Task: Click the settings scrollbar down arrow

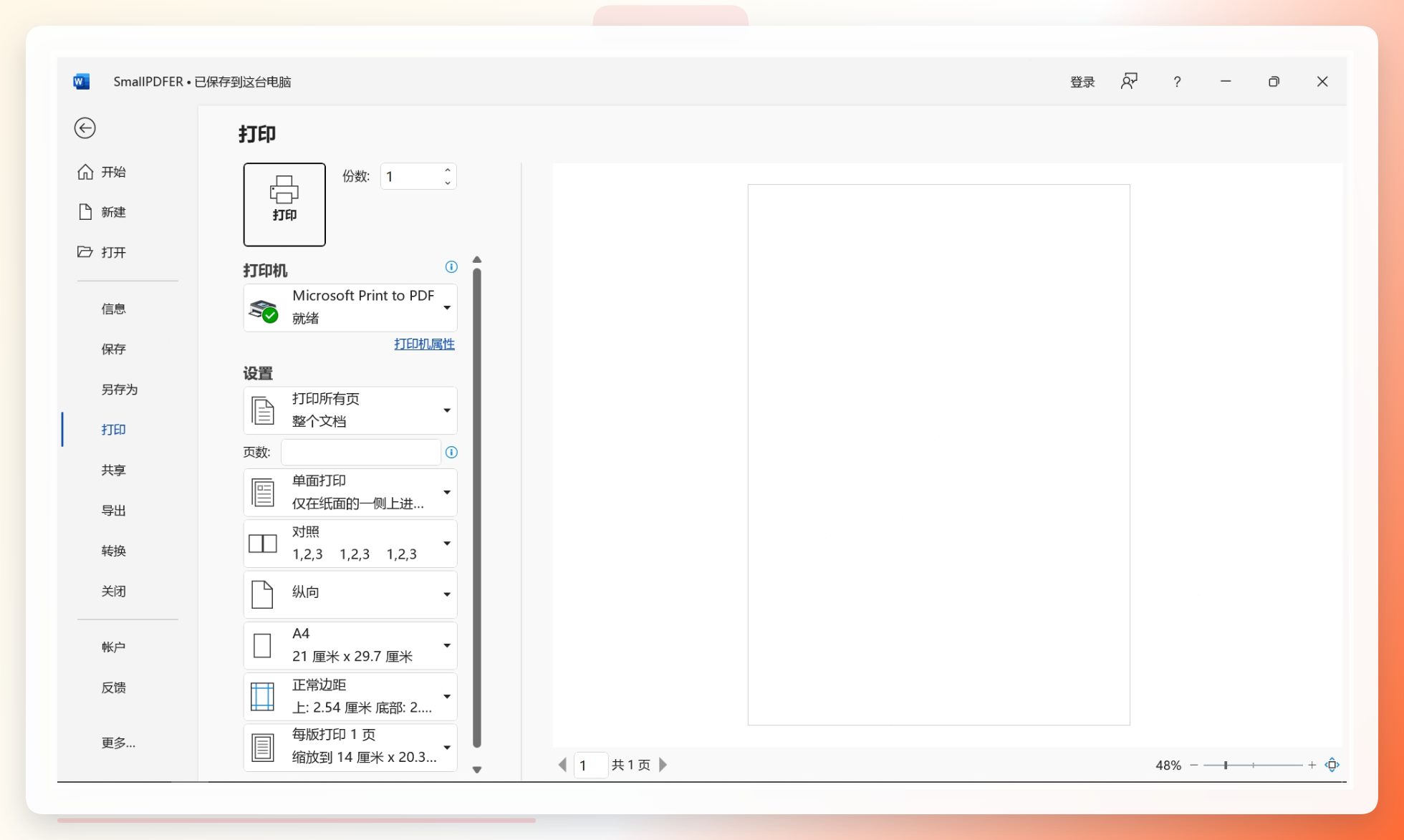Action: tap(477, 770)
